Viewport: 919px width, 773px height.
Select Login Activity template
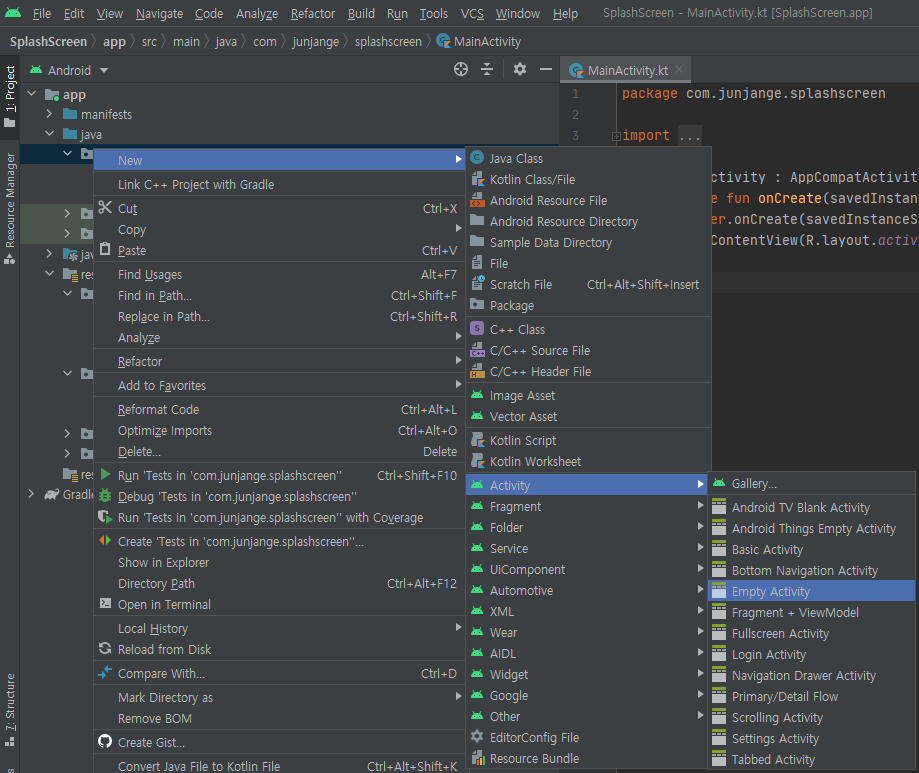(x=812, y=654)
